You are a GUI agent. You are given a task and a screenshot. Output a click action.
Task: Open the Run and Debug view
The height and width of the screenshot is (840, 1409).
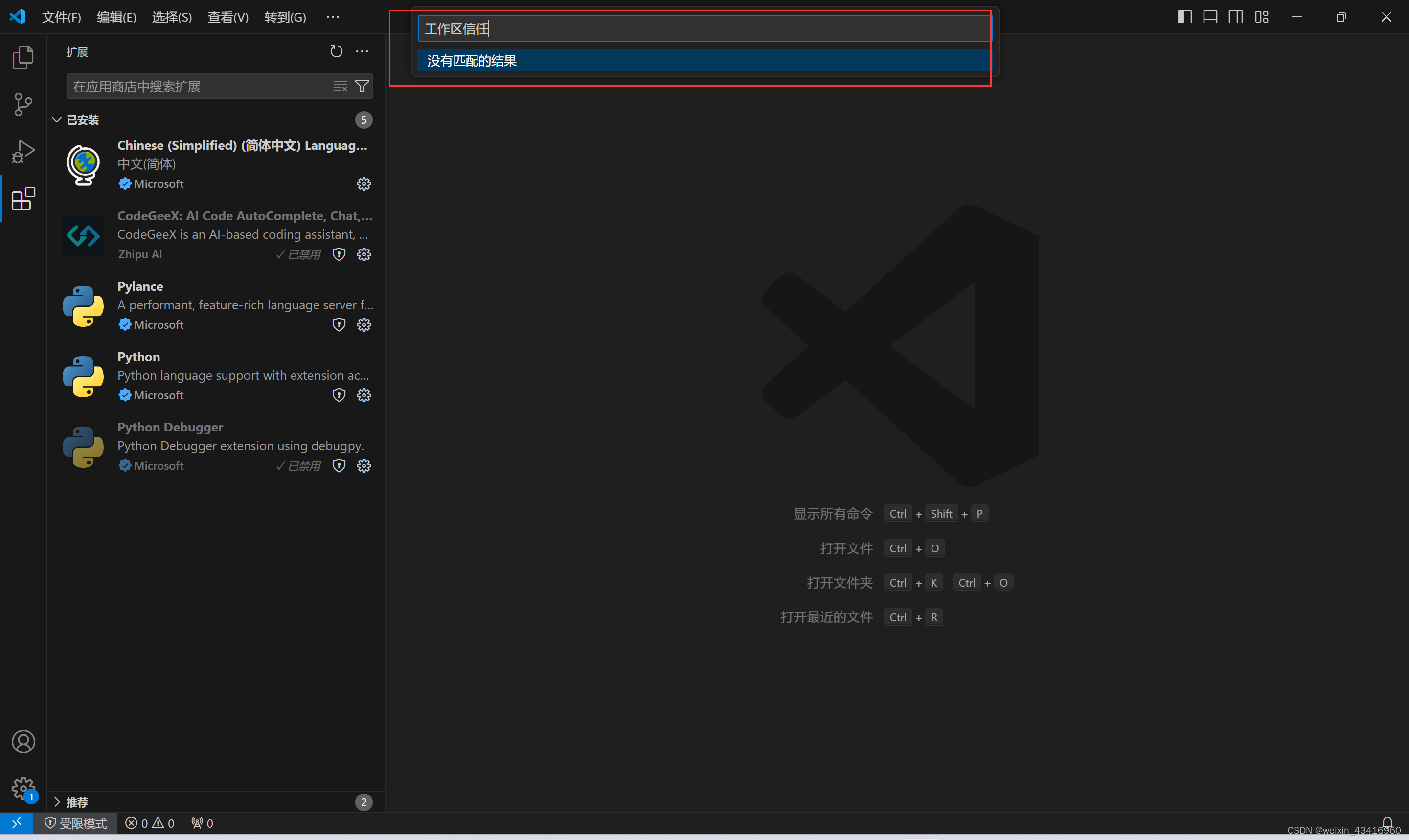(x=23, y=152)
